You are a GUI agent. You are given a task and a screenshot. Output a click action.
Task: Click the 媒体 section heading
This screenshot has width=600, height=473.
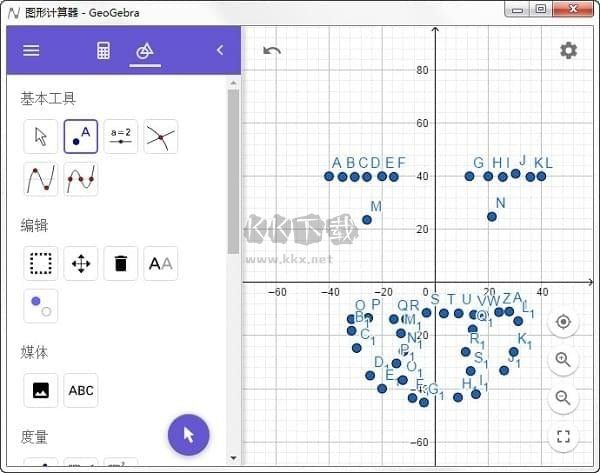point(34,352)
